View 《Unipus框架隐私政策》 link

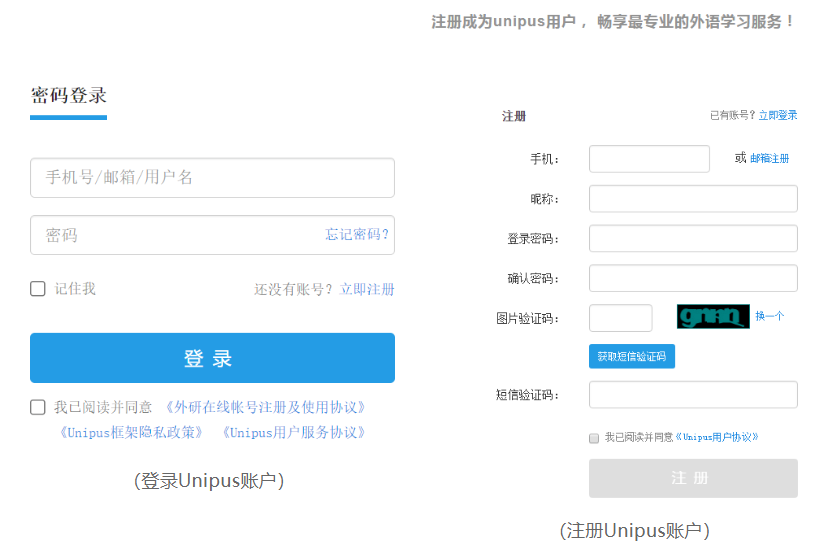pos(130,432)
